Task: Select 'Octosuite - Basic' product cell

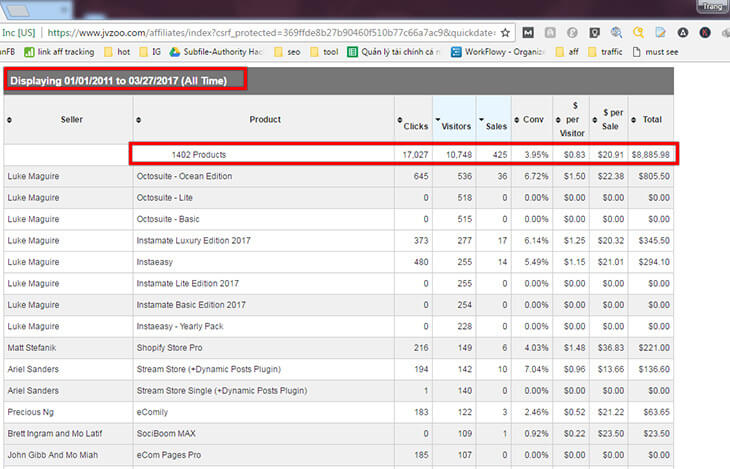Action: click(264, 219)
